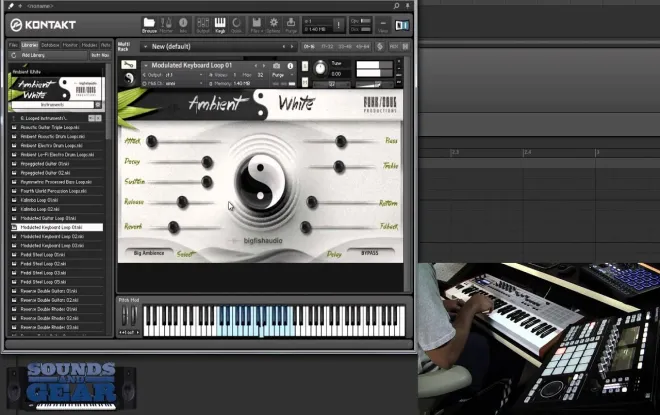Switch to Files browser tab
660x415 pixels.
click(13, 45)
